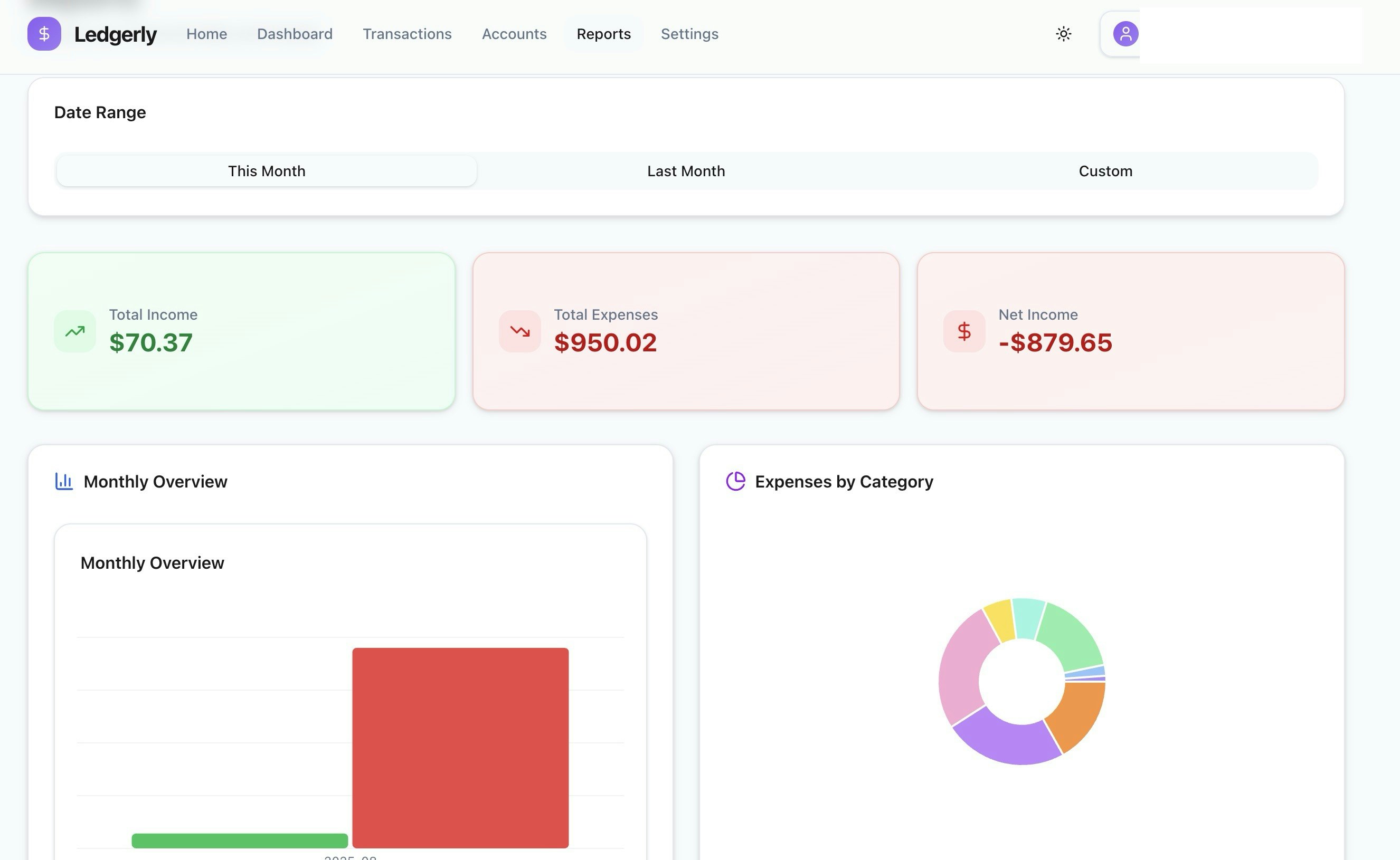
Task: Click the Total Expenses label
Action: (606, 314)
